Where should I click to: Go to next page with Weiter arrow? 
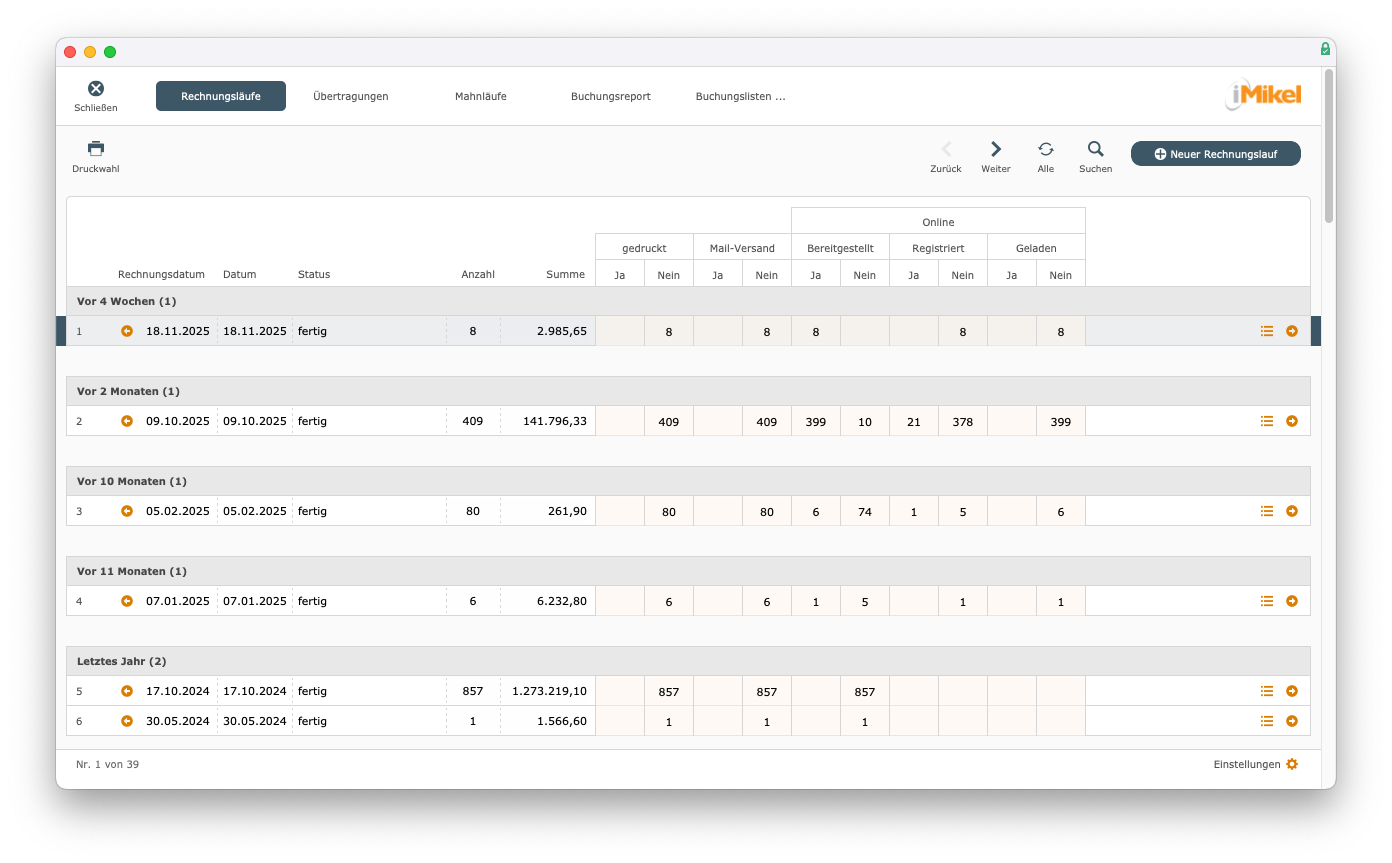tap(996, 149)
